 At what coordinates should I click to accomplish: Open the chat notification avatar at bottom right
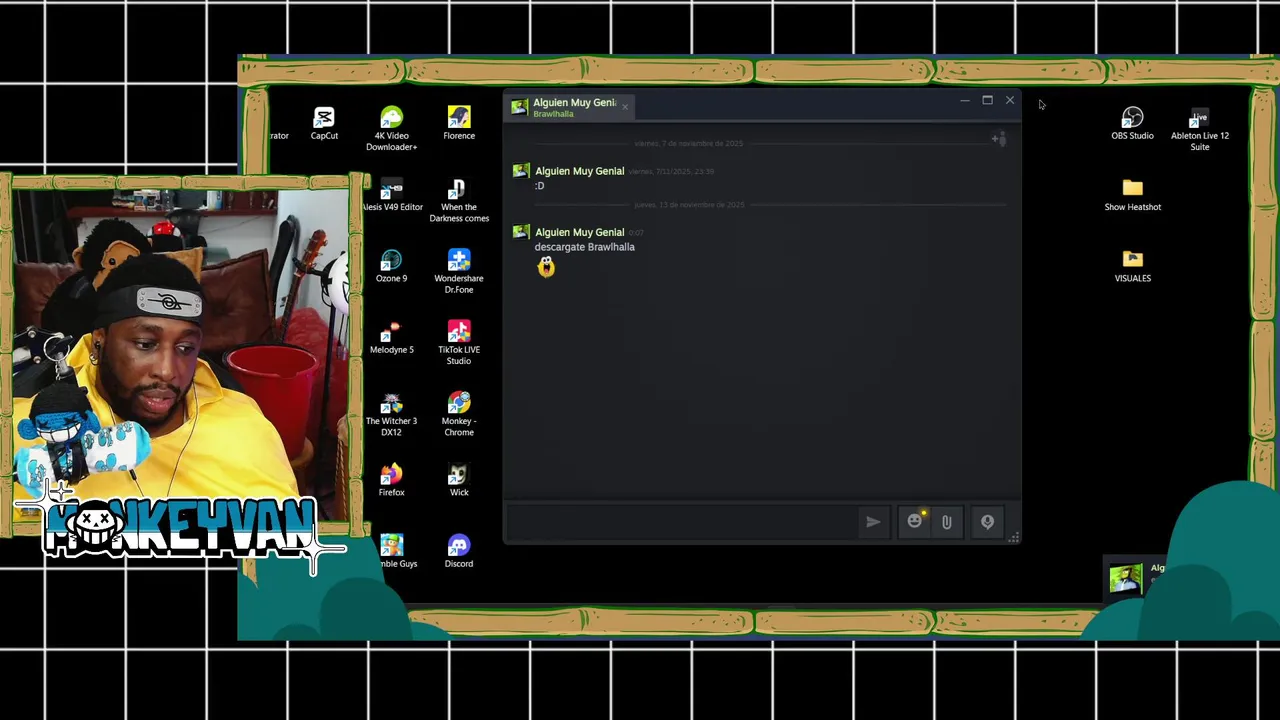[1125, 578]
